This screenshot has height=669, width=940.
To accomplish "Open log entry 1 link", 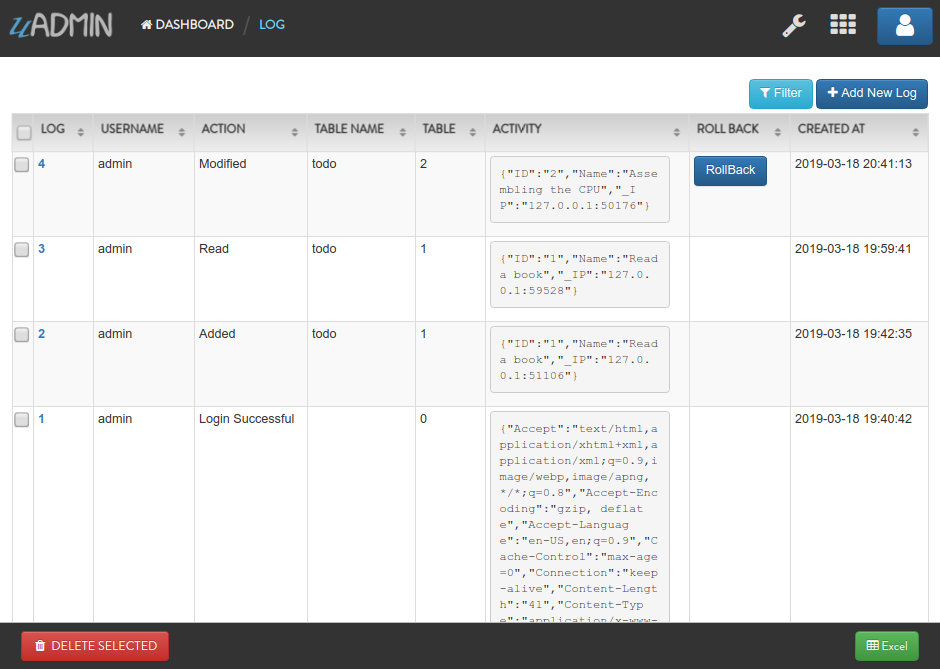I will 41,419.
